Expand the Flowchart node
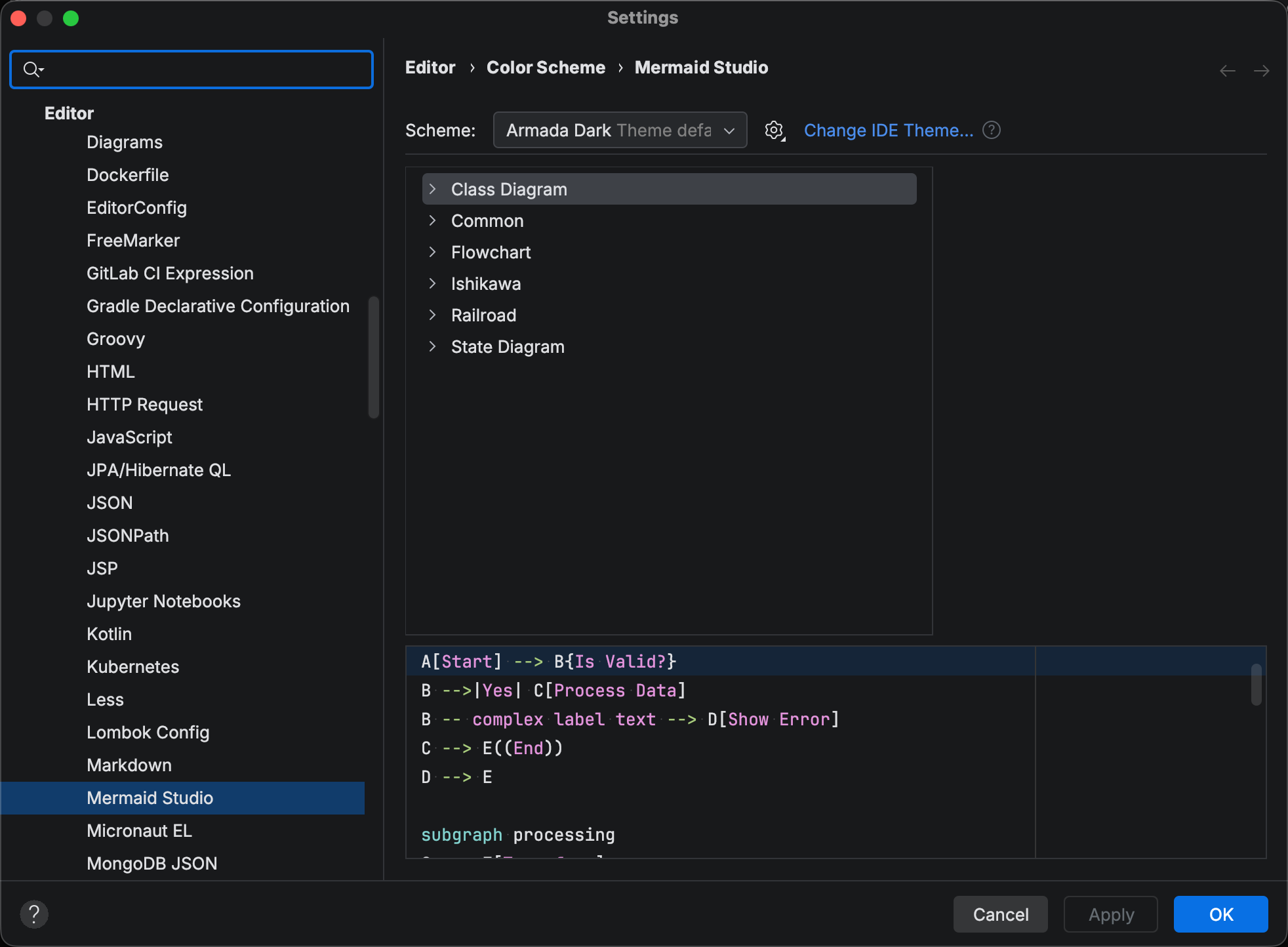The image size is (1288, 947). (x=432, y=252)
